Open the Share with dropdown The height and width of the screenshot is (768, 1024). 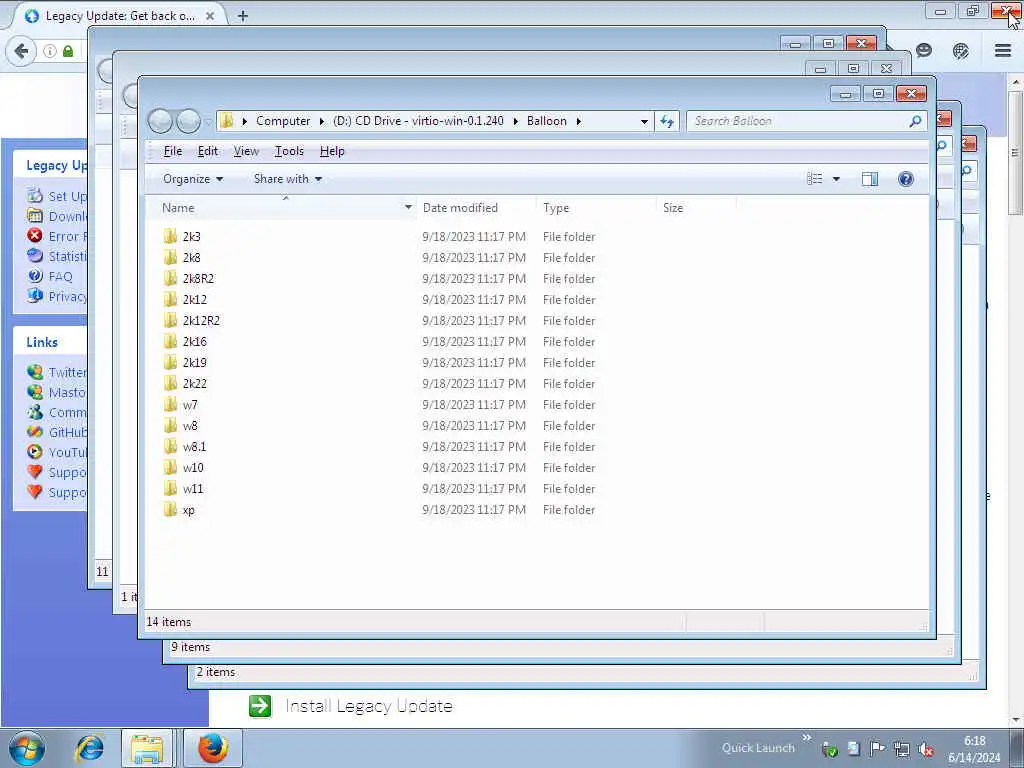click(287, 179)
